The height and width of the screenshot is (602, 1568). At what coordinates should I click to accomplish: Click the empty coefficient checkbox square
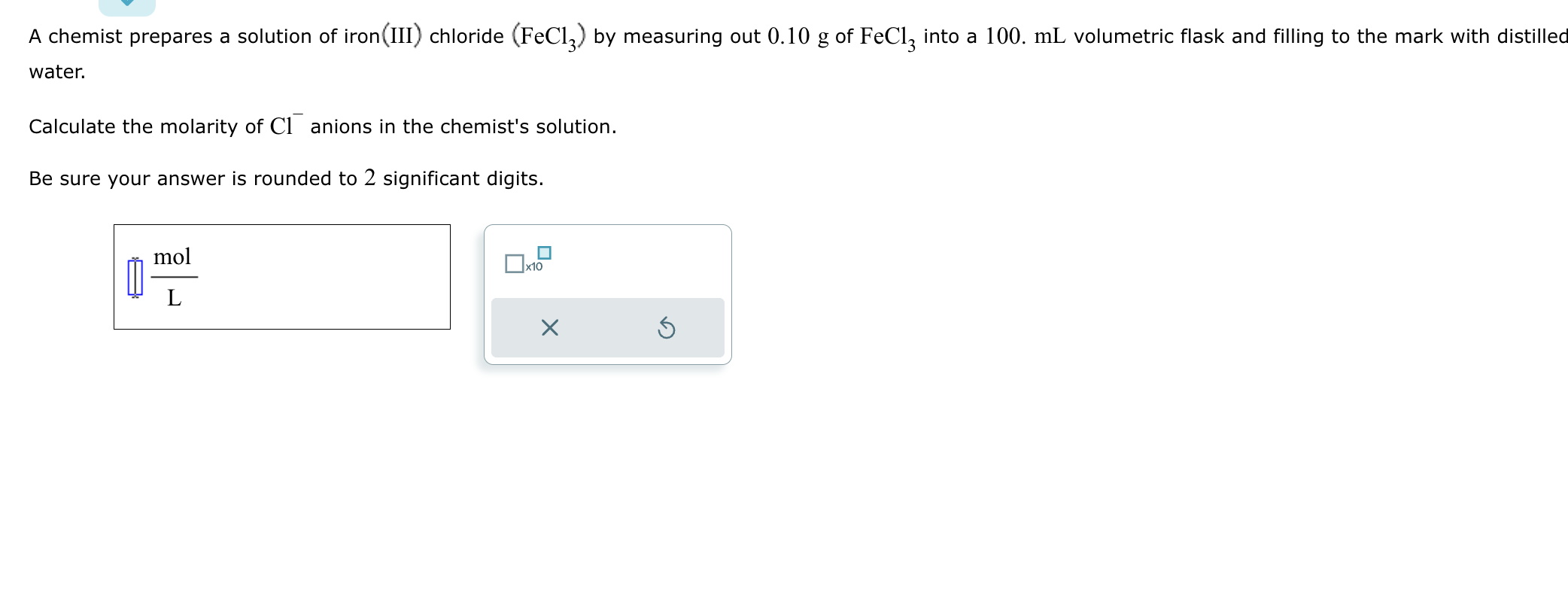515,263
